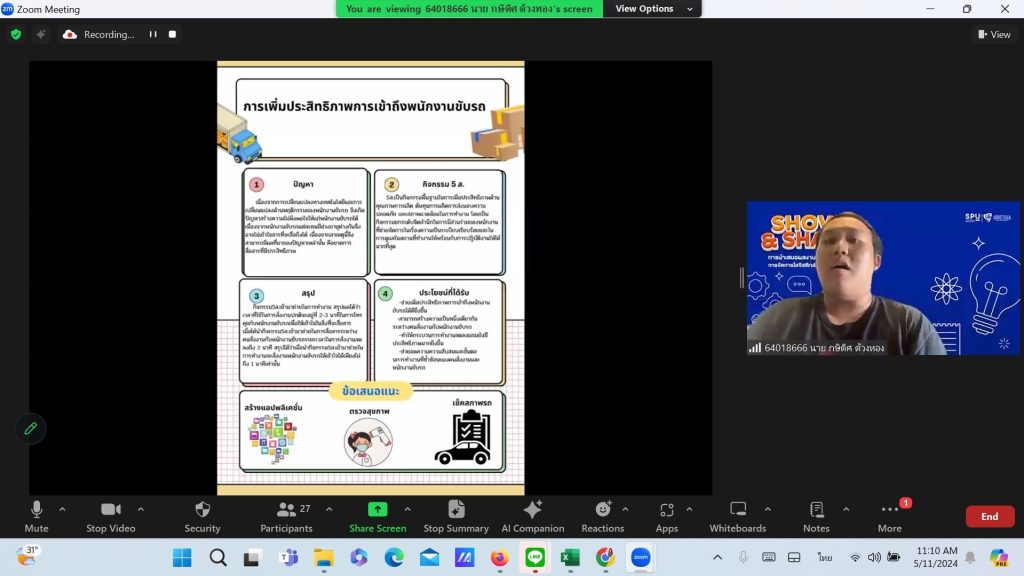Expand video options arrow beside Stop Video
Viewport: 1024px width, 576px height.
point(141,509)
